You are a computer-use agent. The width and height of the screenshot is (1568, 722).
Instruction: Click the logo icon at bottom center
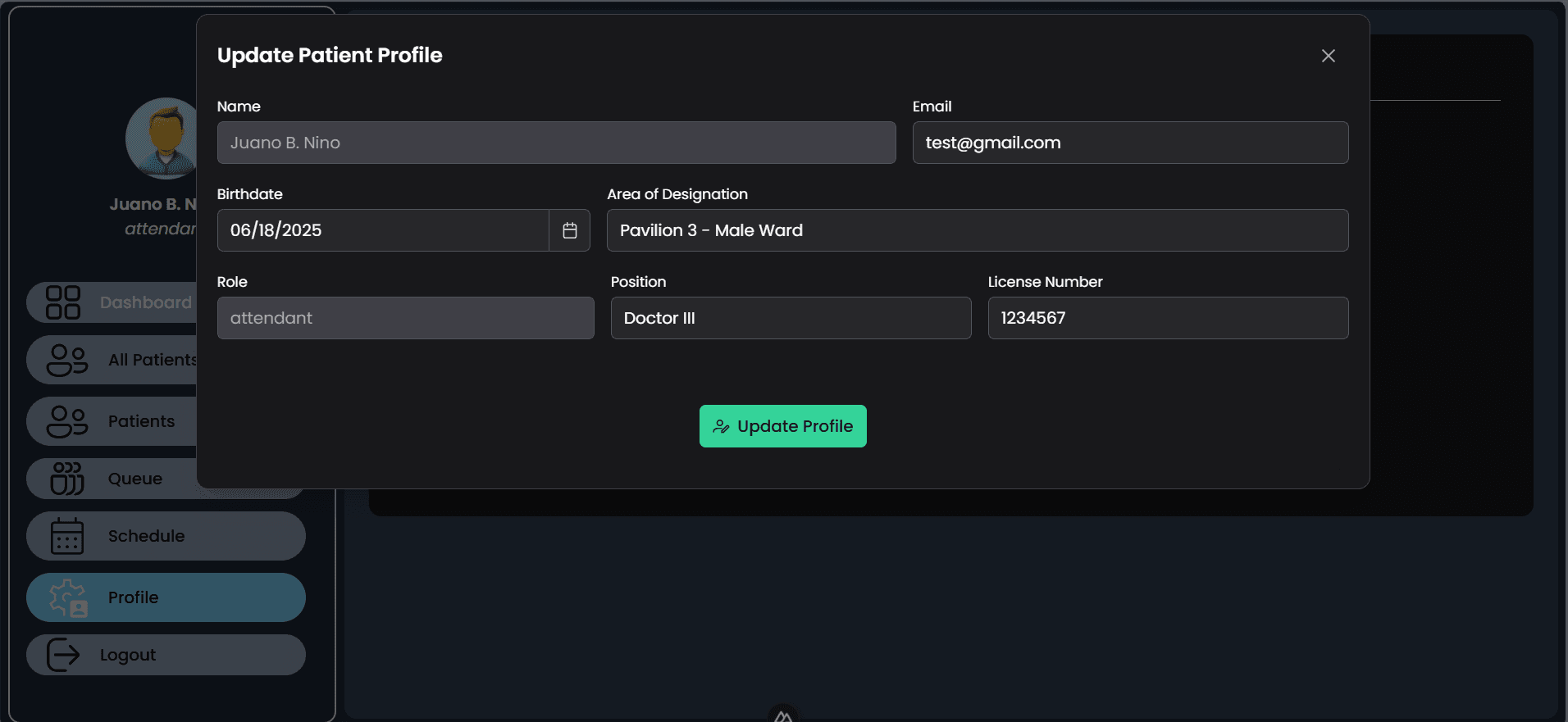coord(783,715)
